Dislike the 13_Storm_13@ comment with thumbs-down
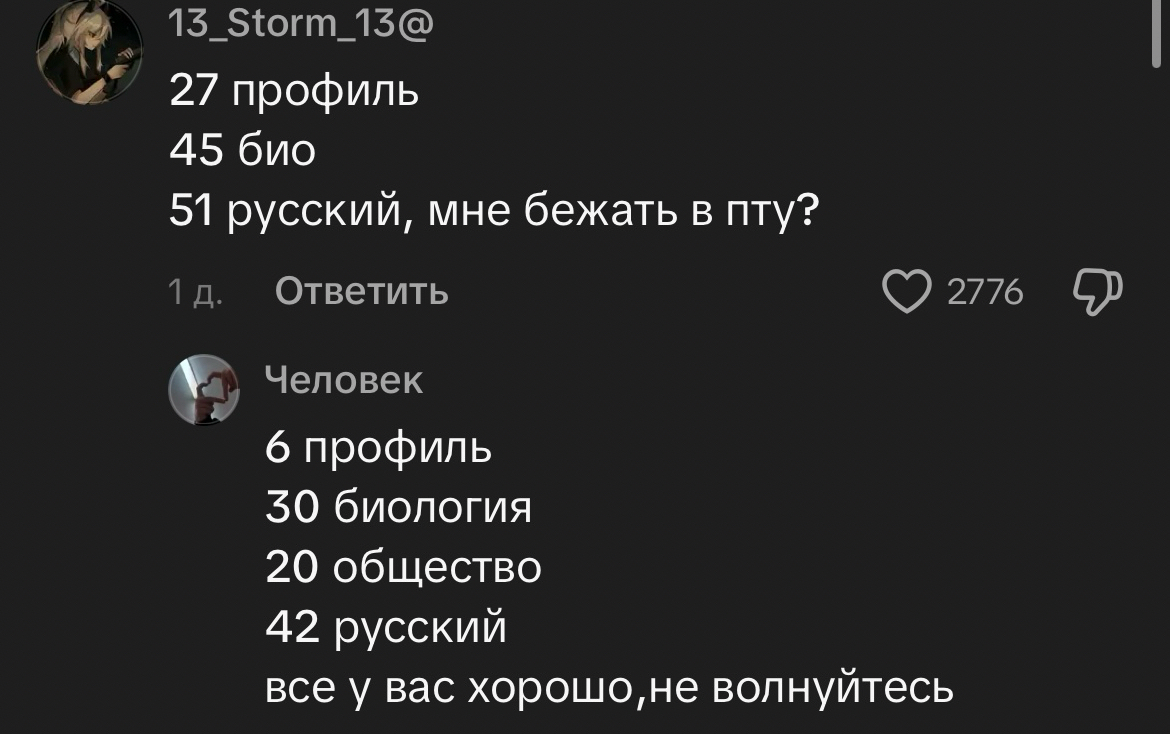This screenshot has height=734, width=1170. pos(1097,292)
